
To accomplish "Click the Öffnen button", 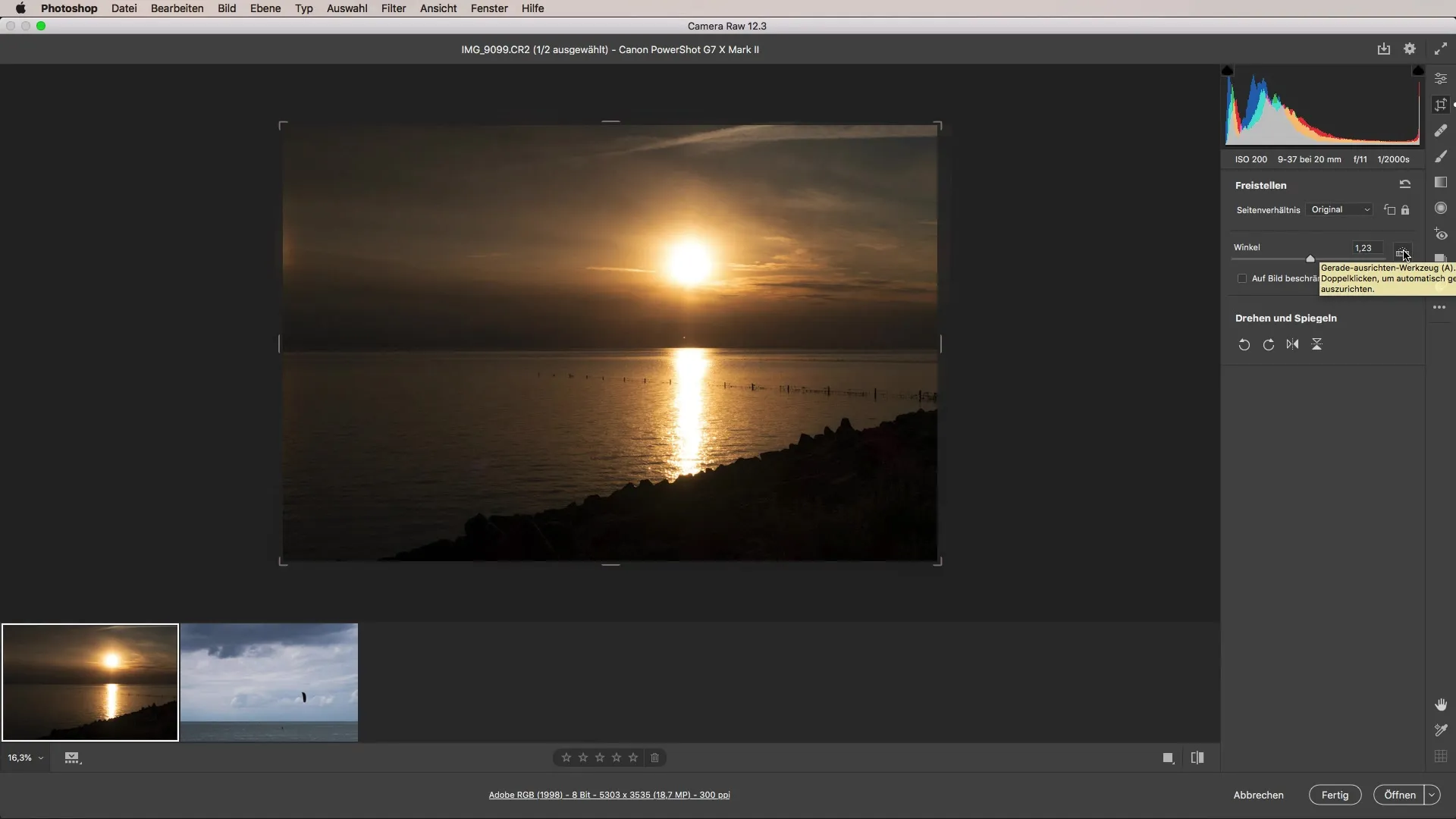I will click(1399, 795).
